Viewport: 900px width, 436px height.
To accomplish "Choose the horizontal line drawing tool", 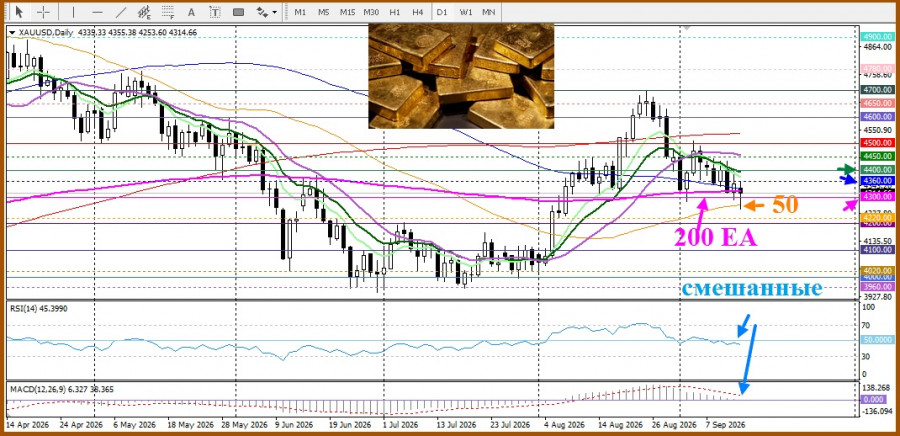I will pos(97,11).
